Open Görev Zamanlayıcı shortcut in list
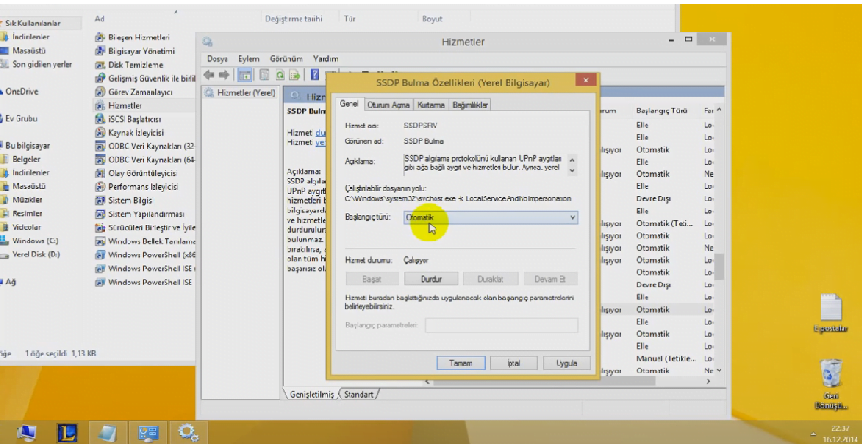The width and height of the screenshot is (863, 447). [x=142, y=91]
